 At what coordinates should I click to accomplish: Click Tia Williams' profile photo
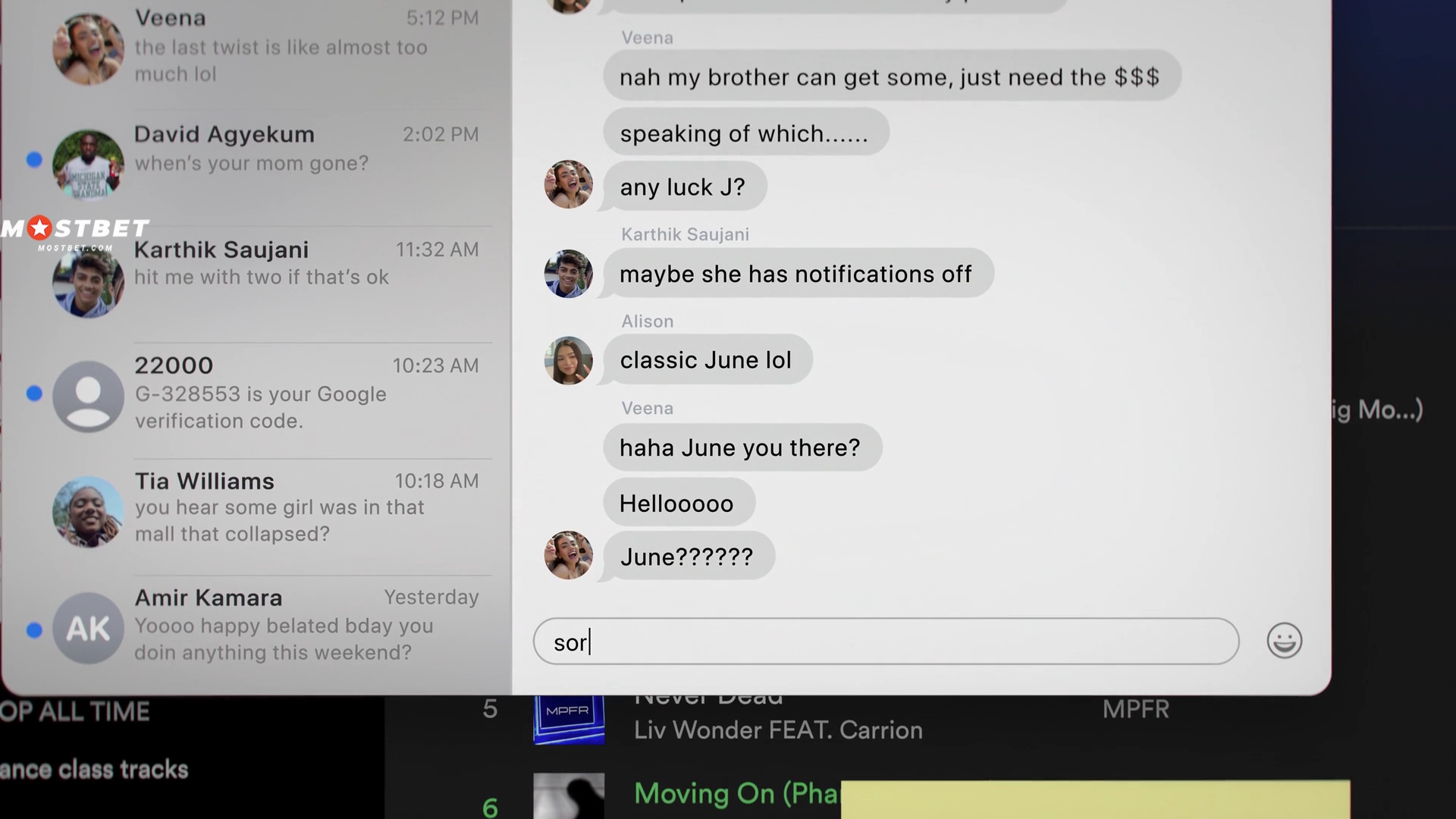88,512
